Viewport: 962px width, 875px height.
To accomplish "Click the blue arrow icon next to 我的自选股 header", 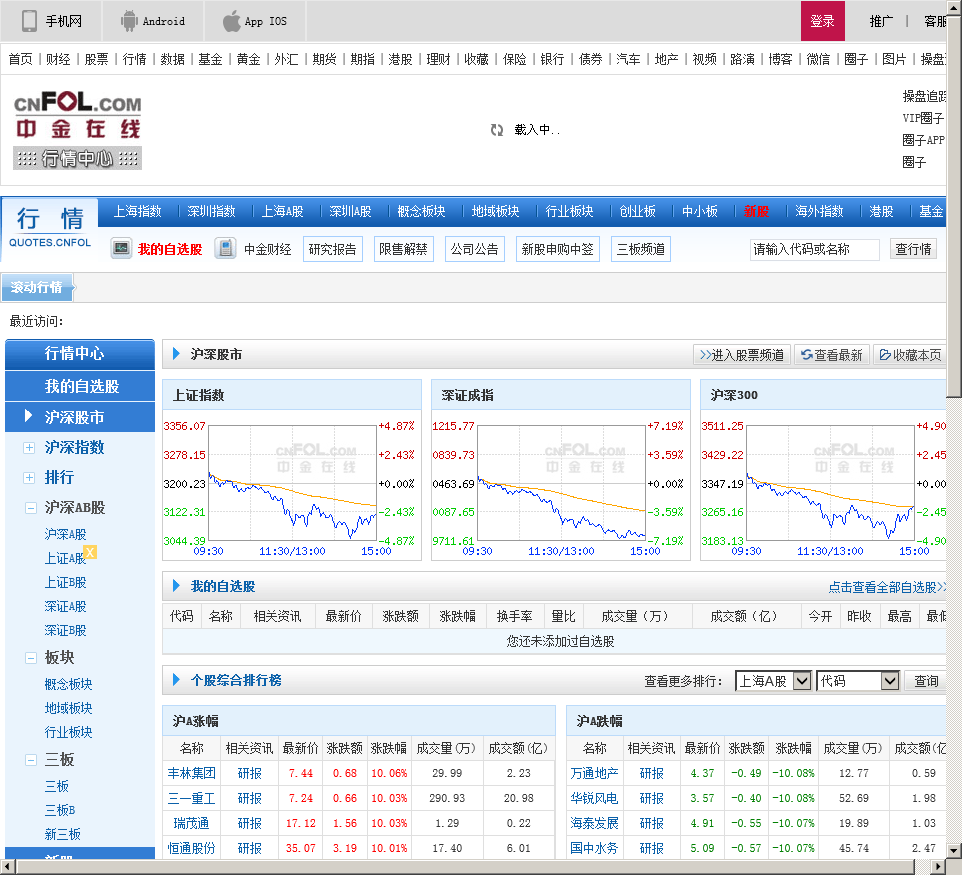I will coord(176,585).
